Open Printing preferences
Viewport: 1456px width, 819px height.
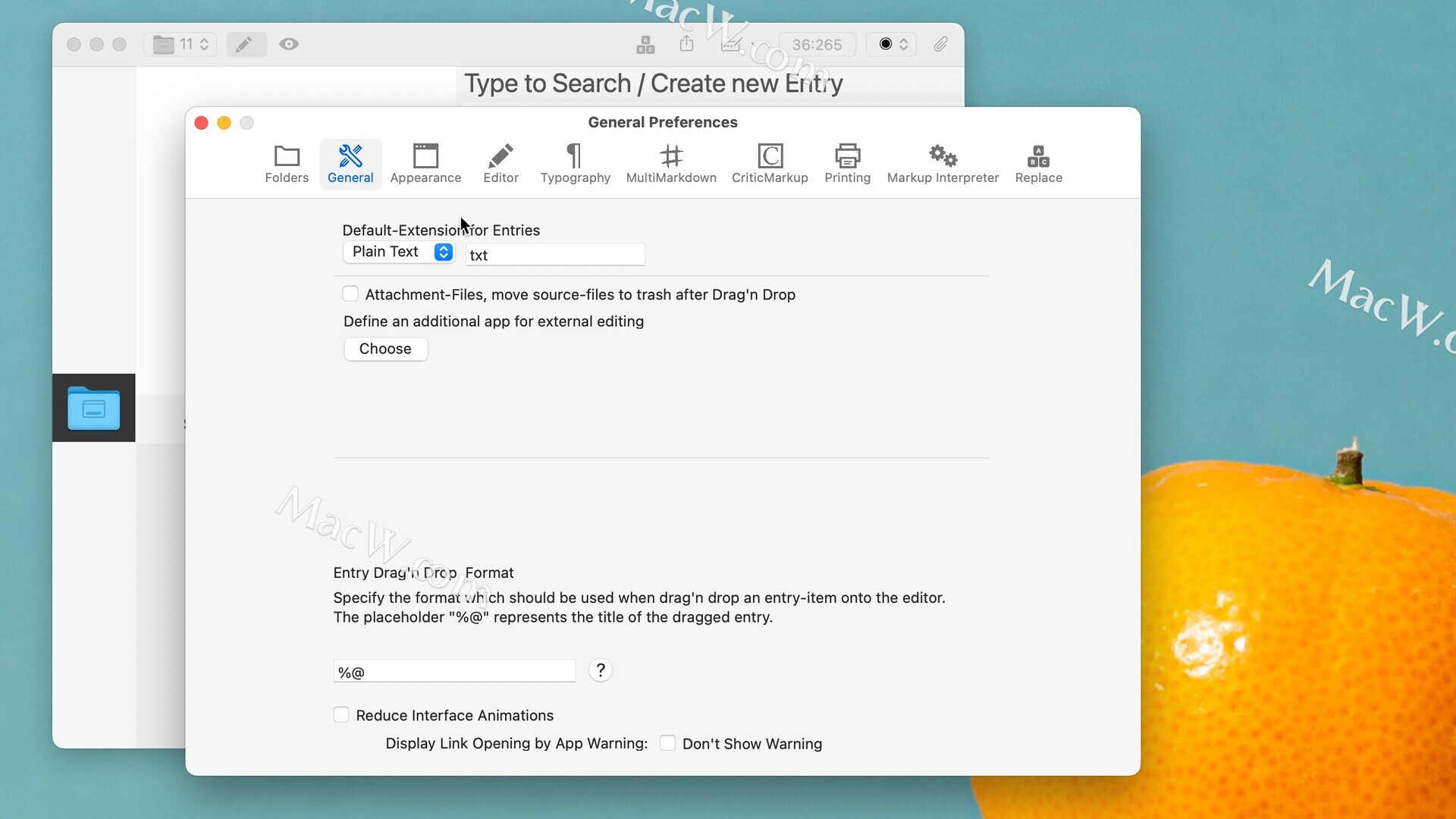(847, 164)
